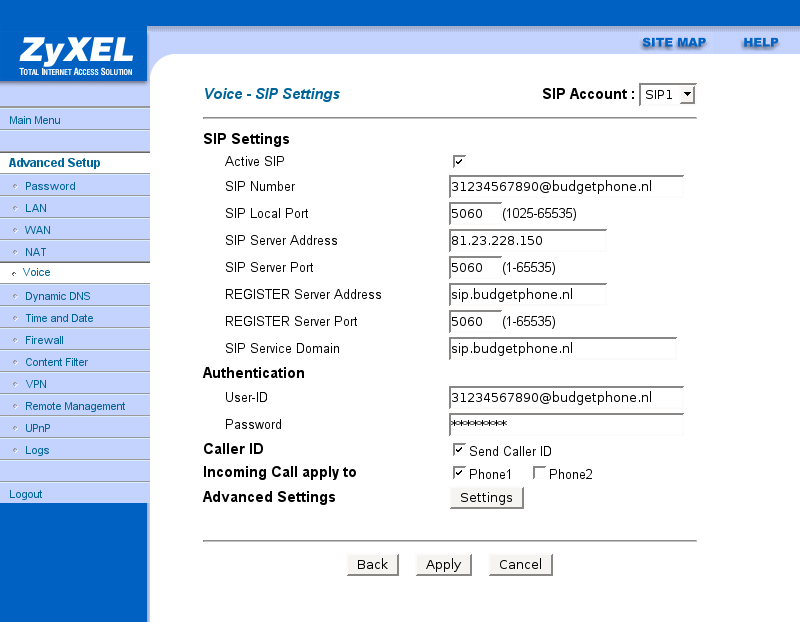Open the HELP link
Screen dimensions: 800x622
click(760, 43)
